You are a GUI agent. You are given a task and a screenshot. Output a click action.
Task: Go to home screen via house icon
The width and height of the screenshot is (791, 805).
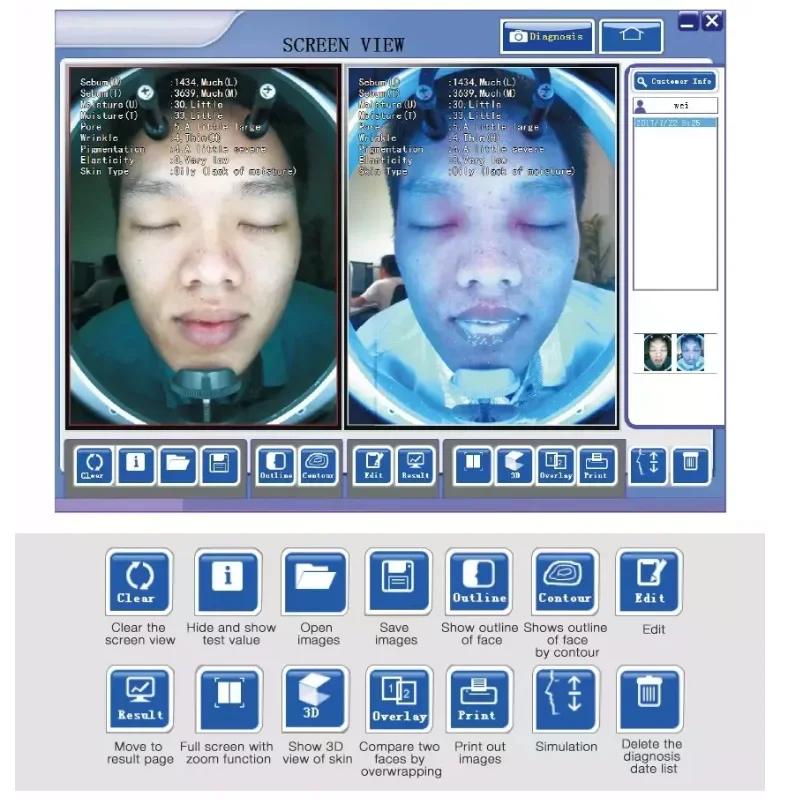point(631,36)
